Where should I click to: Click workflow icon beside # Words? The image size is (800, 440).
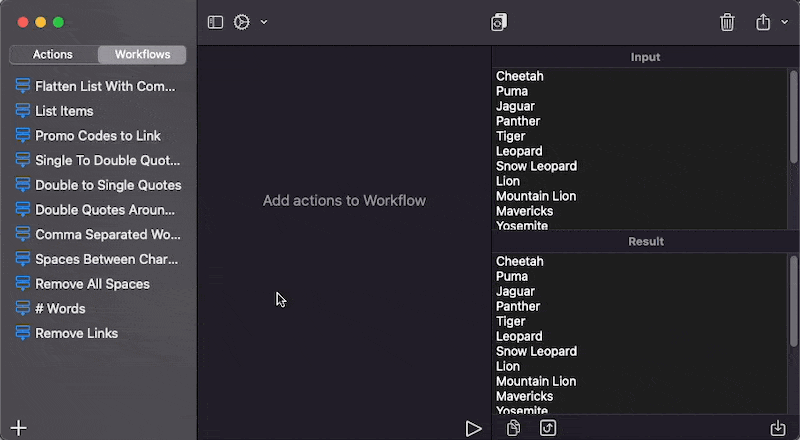pos(23,308)
